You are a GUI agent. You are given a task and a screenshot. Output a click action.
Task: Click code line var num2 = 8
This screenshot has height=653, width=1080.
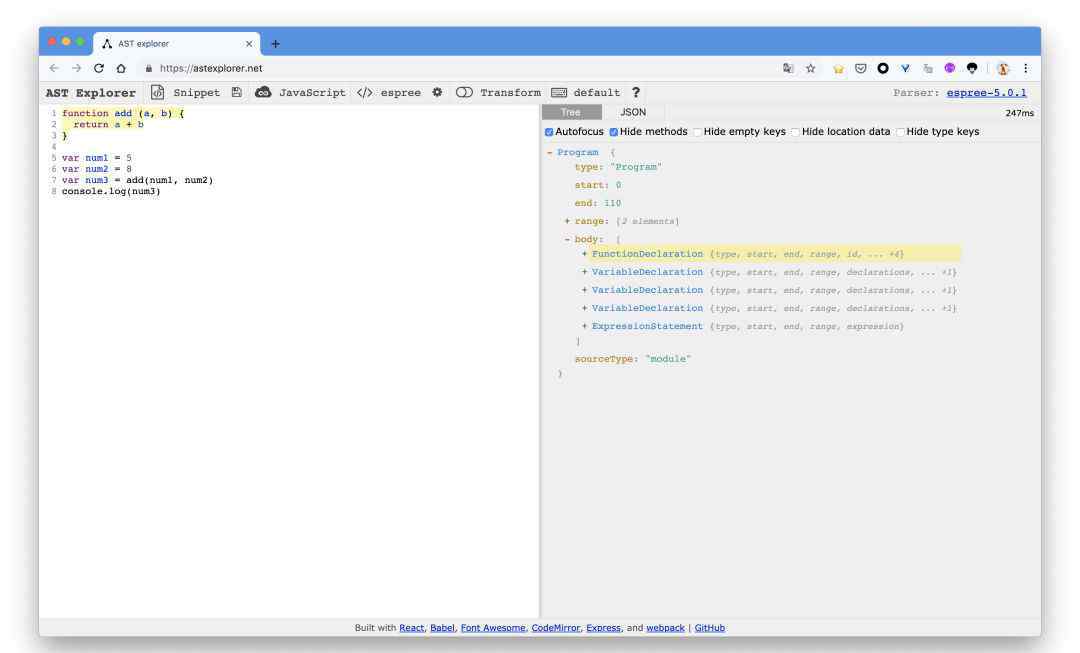(96, 169)
